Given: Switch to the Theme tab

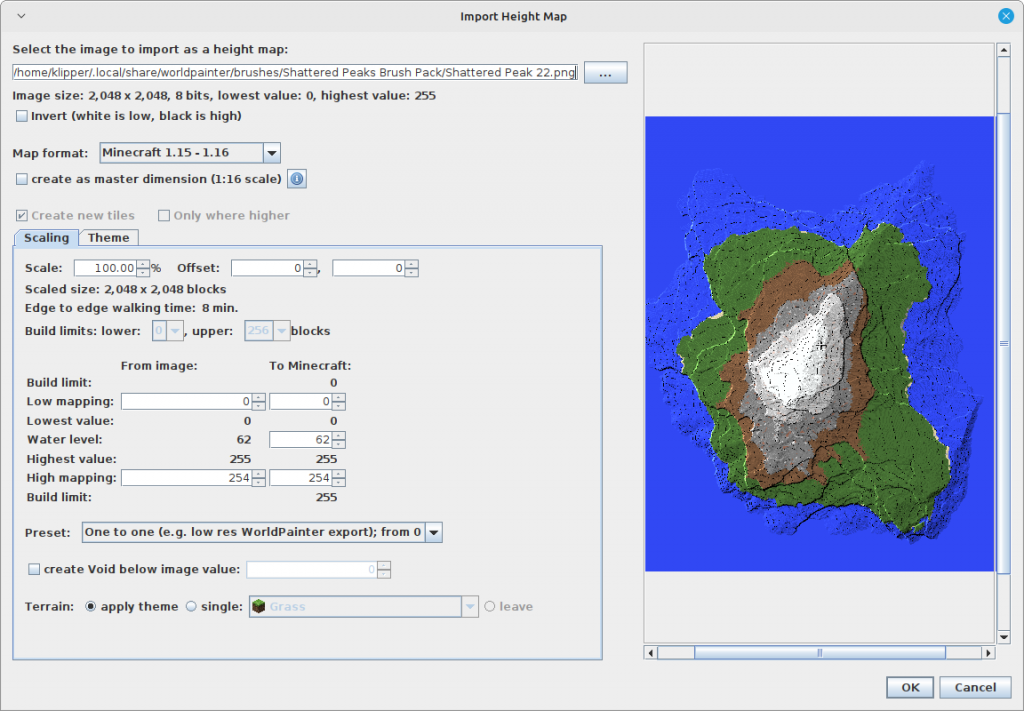Looking at the screenshot, I should [x=108, y=237].
